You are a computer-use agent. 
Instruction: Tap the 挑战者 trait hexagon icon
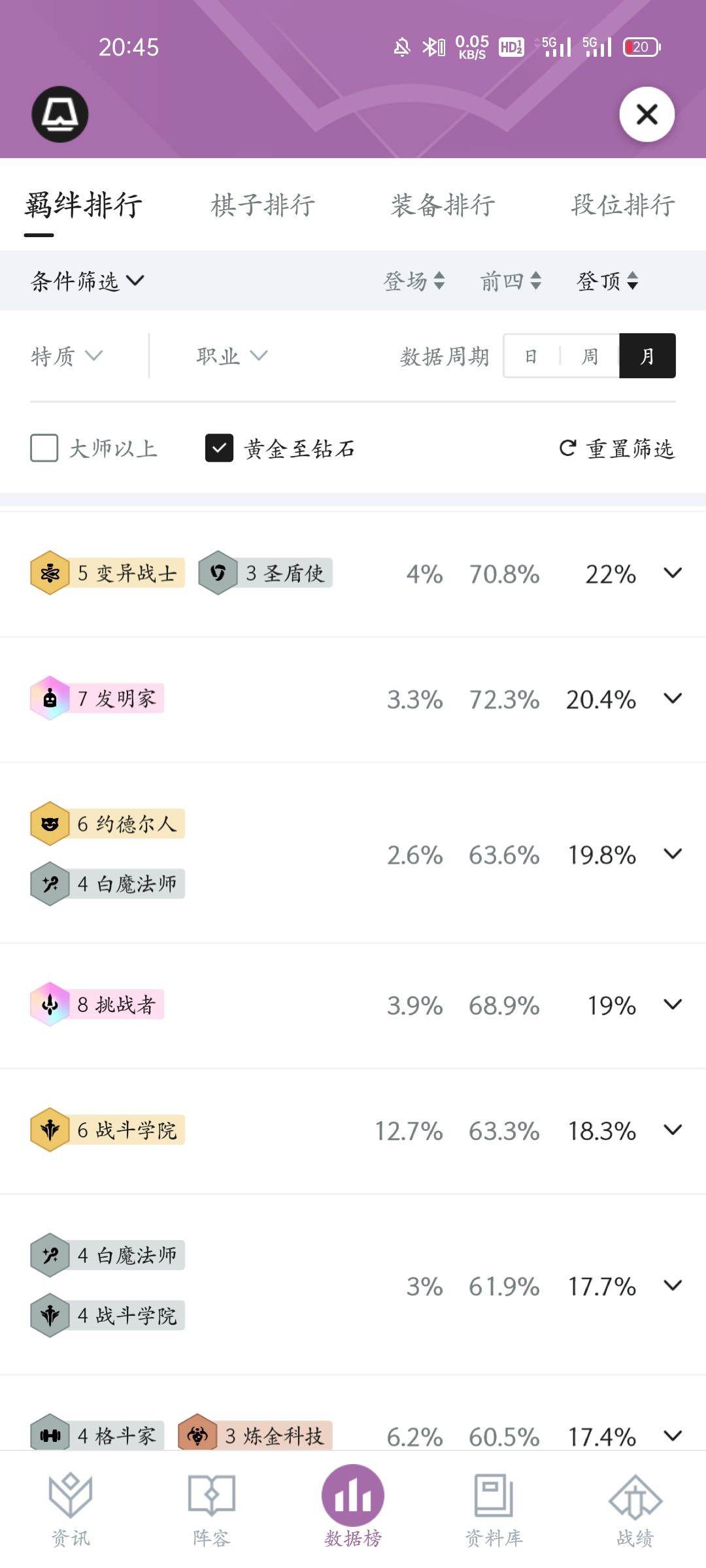tap(50, 1004)
